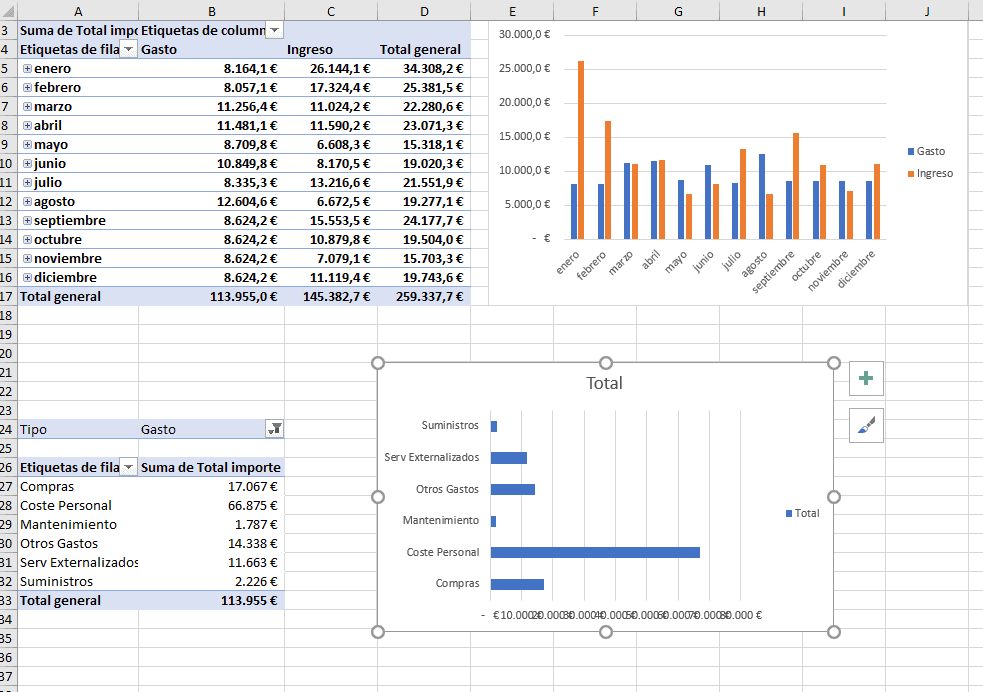Viewport: 983px width, 692px height.
Task: Expand the agosto row group
Action: [28, 201]
